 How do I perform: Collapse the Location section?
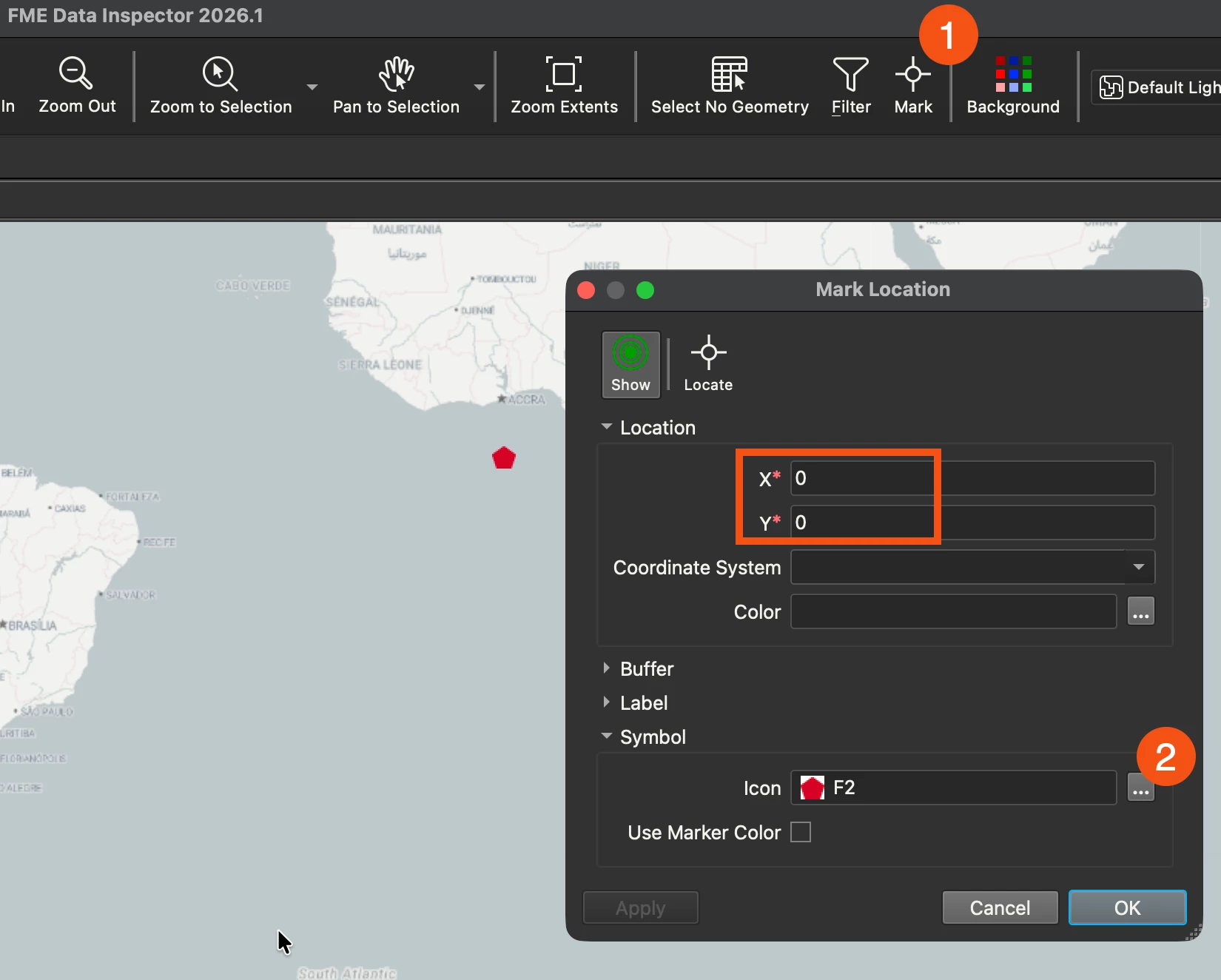point(607,427)
